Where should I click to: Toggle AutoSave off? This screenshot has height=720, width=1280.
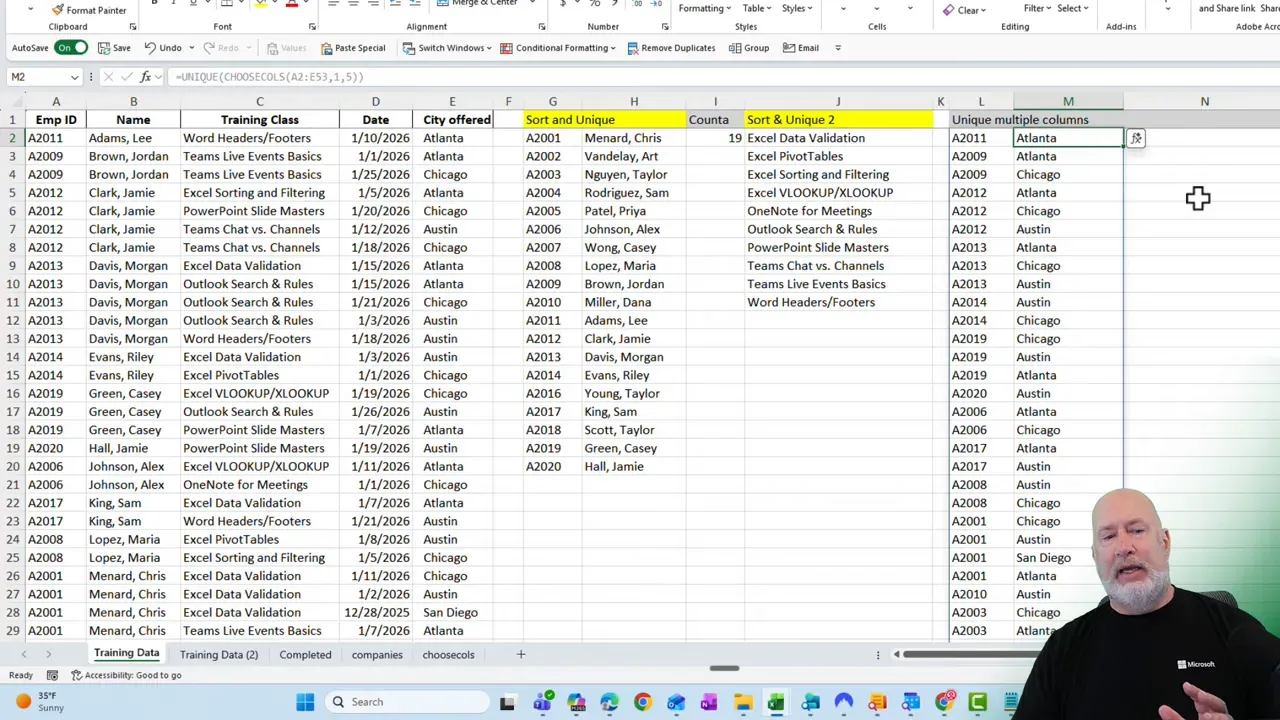coord(70,47)
